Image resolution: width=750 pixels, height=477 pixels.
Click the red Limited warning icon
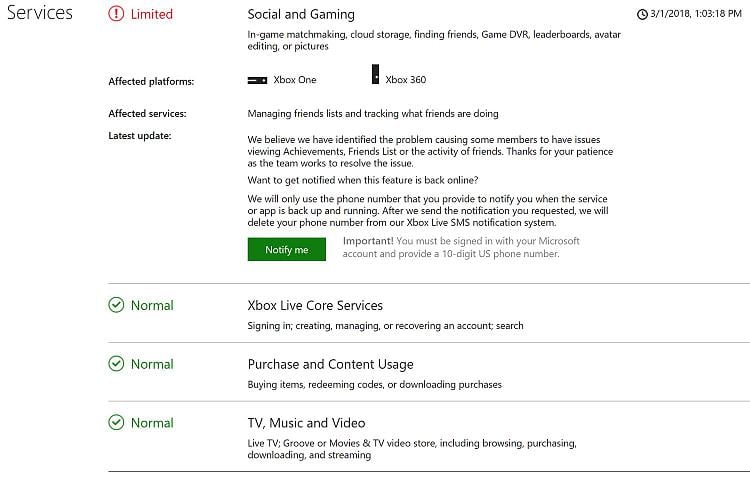pyautogui.click(x=116, y=14)
